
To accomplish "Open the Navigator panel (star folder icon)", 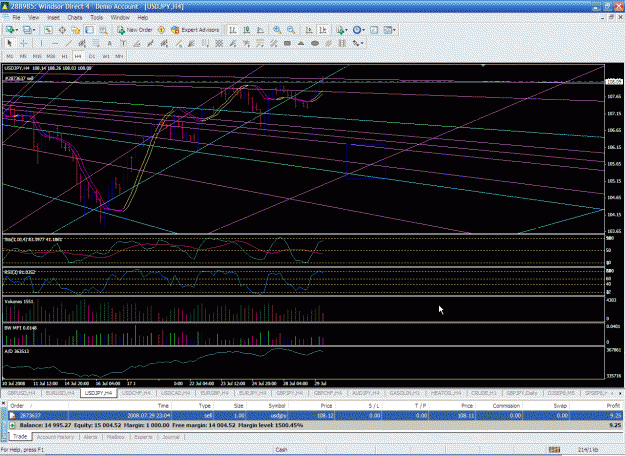I will coord(76,30).
